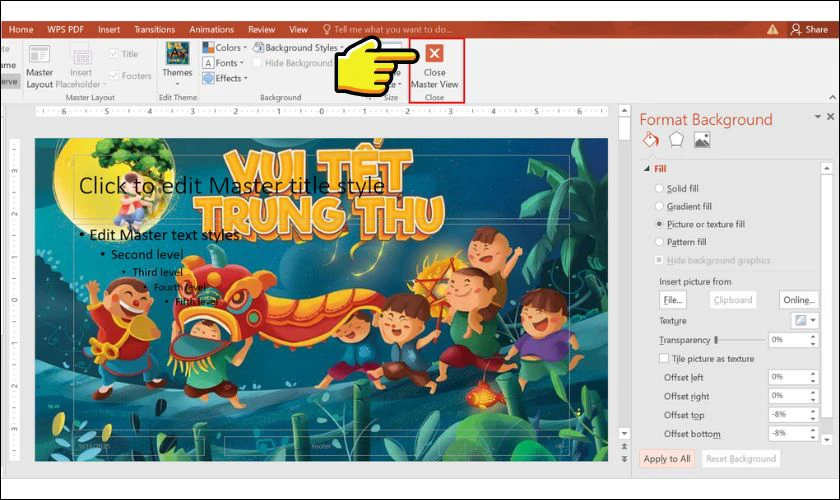
Task: Select the Pattern fill radio button
Action: [x=658, y=242]
